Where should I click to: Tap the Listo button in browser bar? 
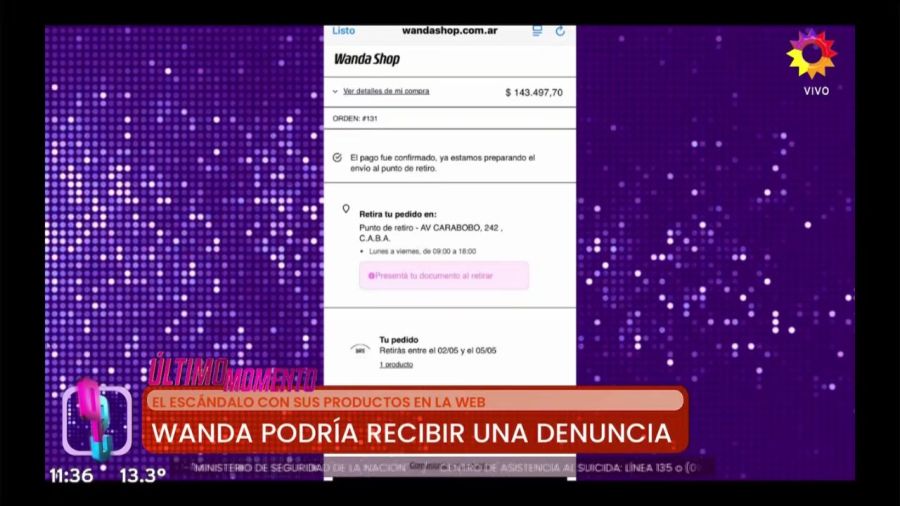[343, 31]
